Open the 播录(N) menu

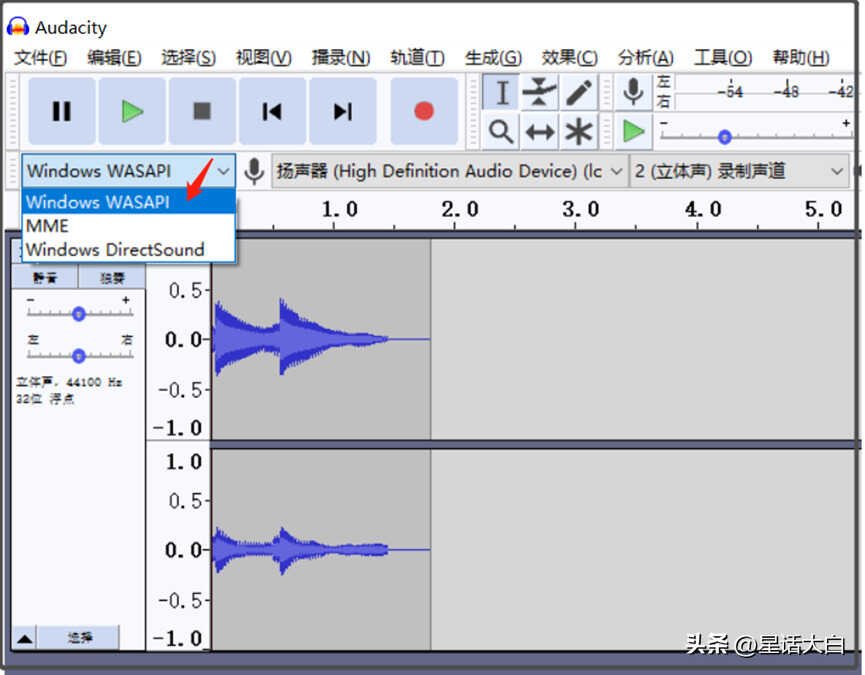coord(341,57)
